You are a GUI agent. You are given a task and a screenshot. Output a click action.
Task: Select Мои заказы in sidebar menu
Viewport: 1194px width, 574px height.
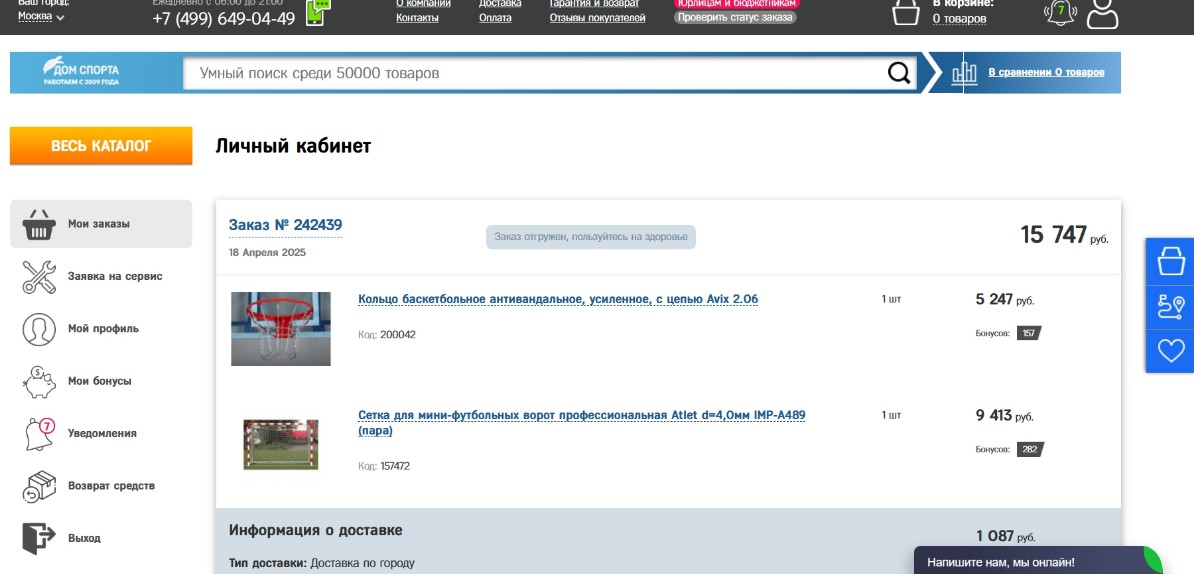pyautogui.click(x=101, y=224)
